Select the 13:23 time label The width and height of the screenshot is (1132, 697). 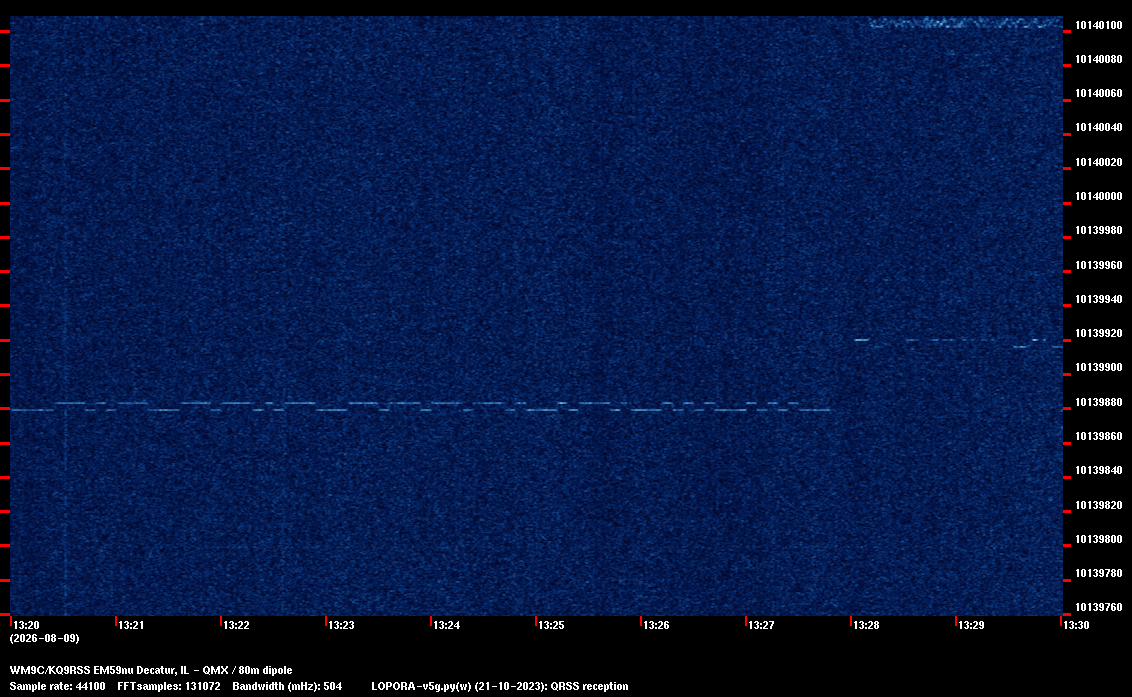[341, 625]
